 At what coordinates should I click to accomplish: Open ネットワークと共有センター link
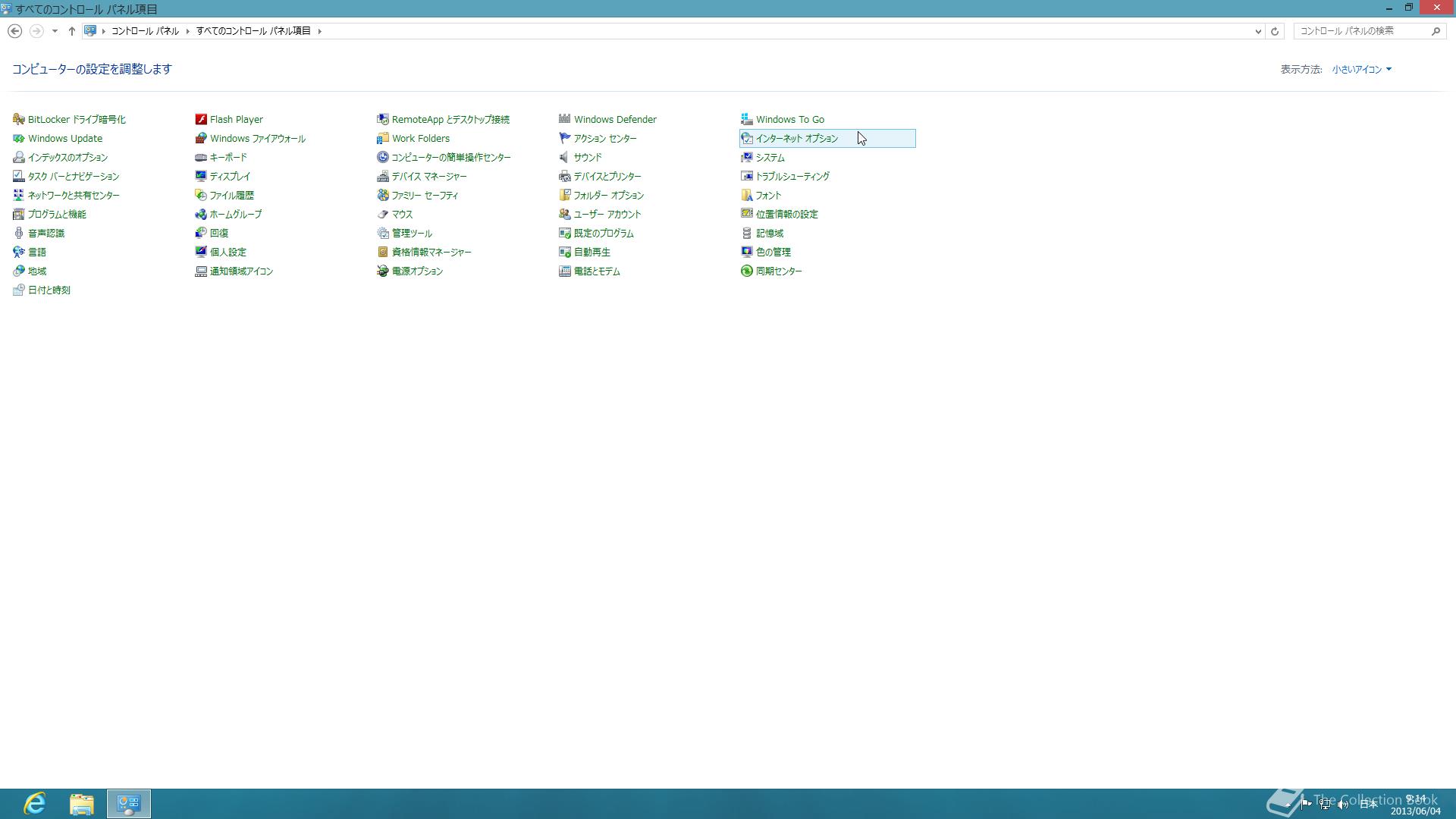(x=74, y=195)
